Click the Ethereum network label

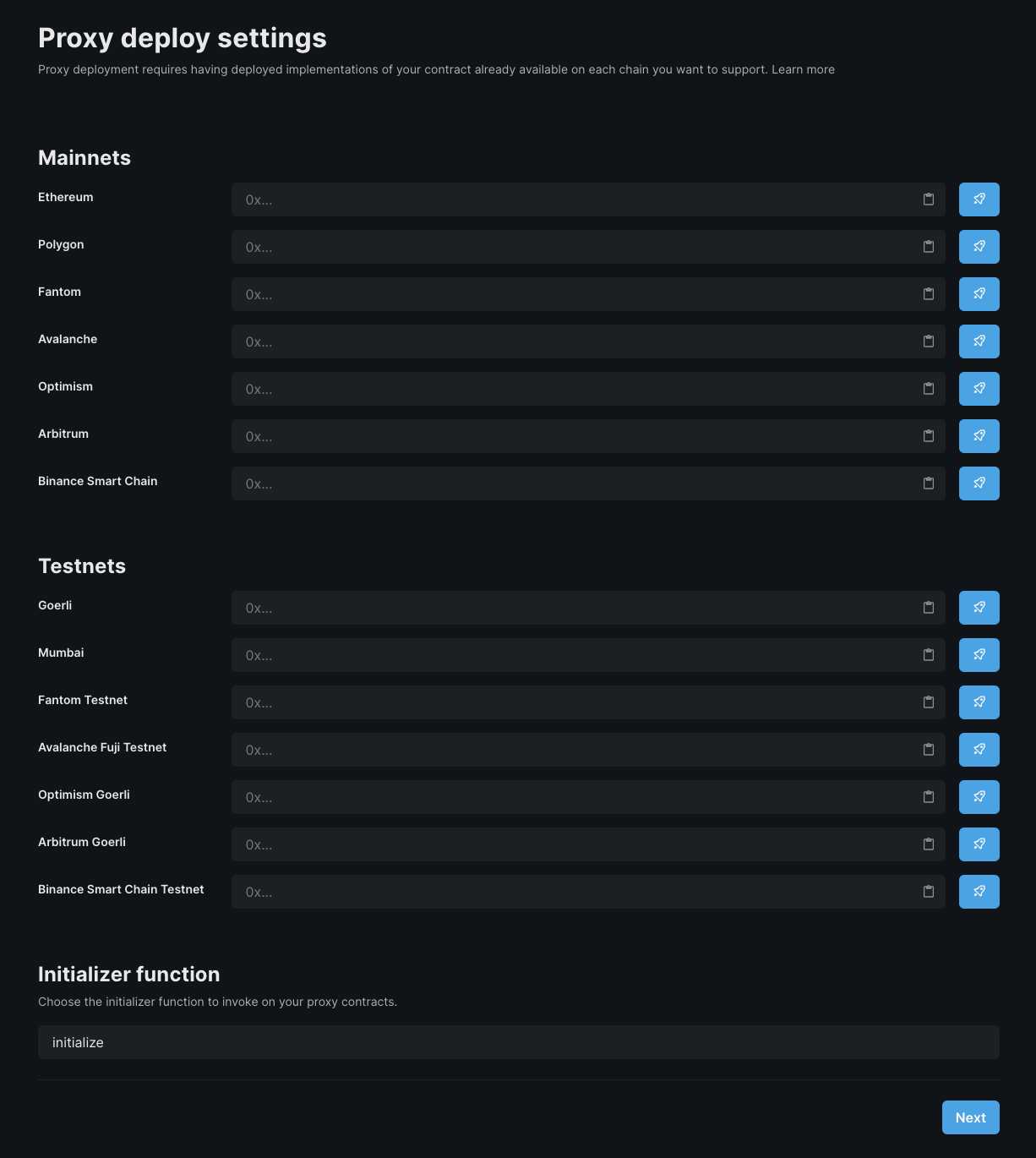coord(66,197)
